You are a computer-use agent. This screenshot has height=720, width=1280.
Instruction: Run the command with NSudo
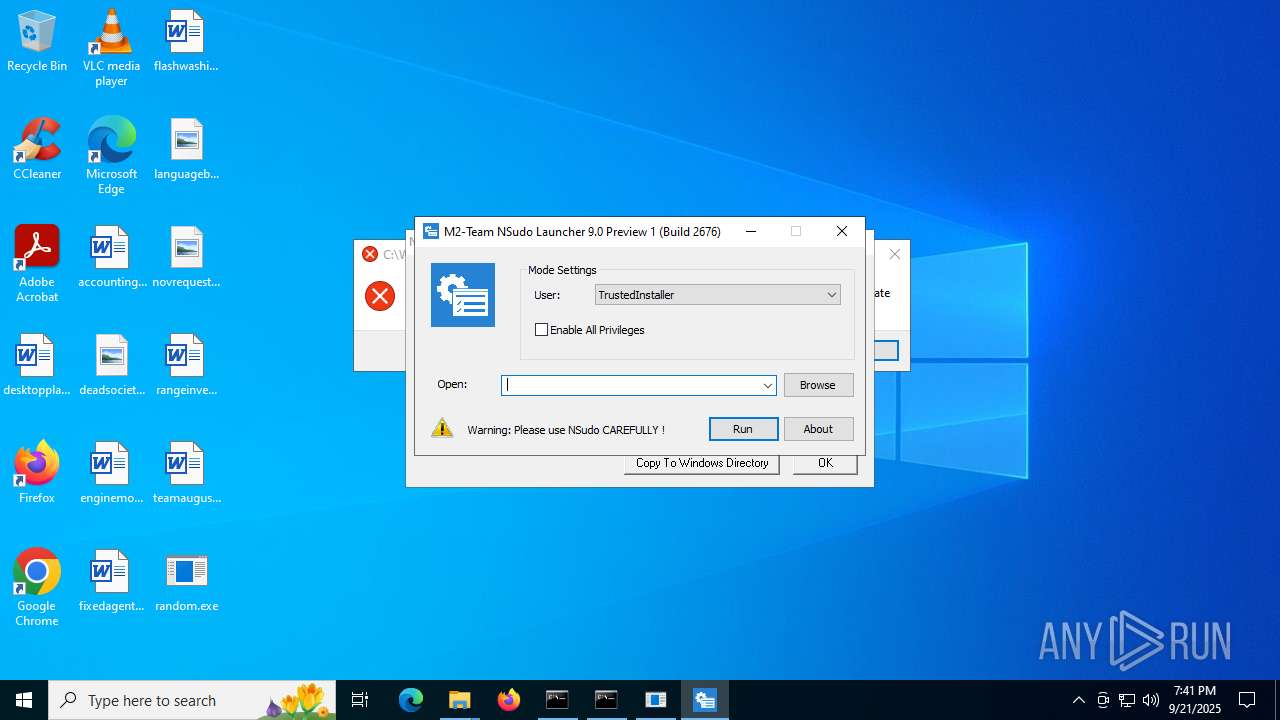[x=743, y=429]
